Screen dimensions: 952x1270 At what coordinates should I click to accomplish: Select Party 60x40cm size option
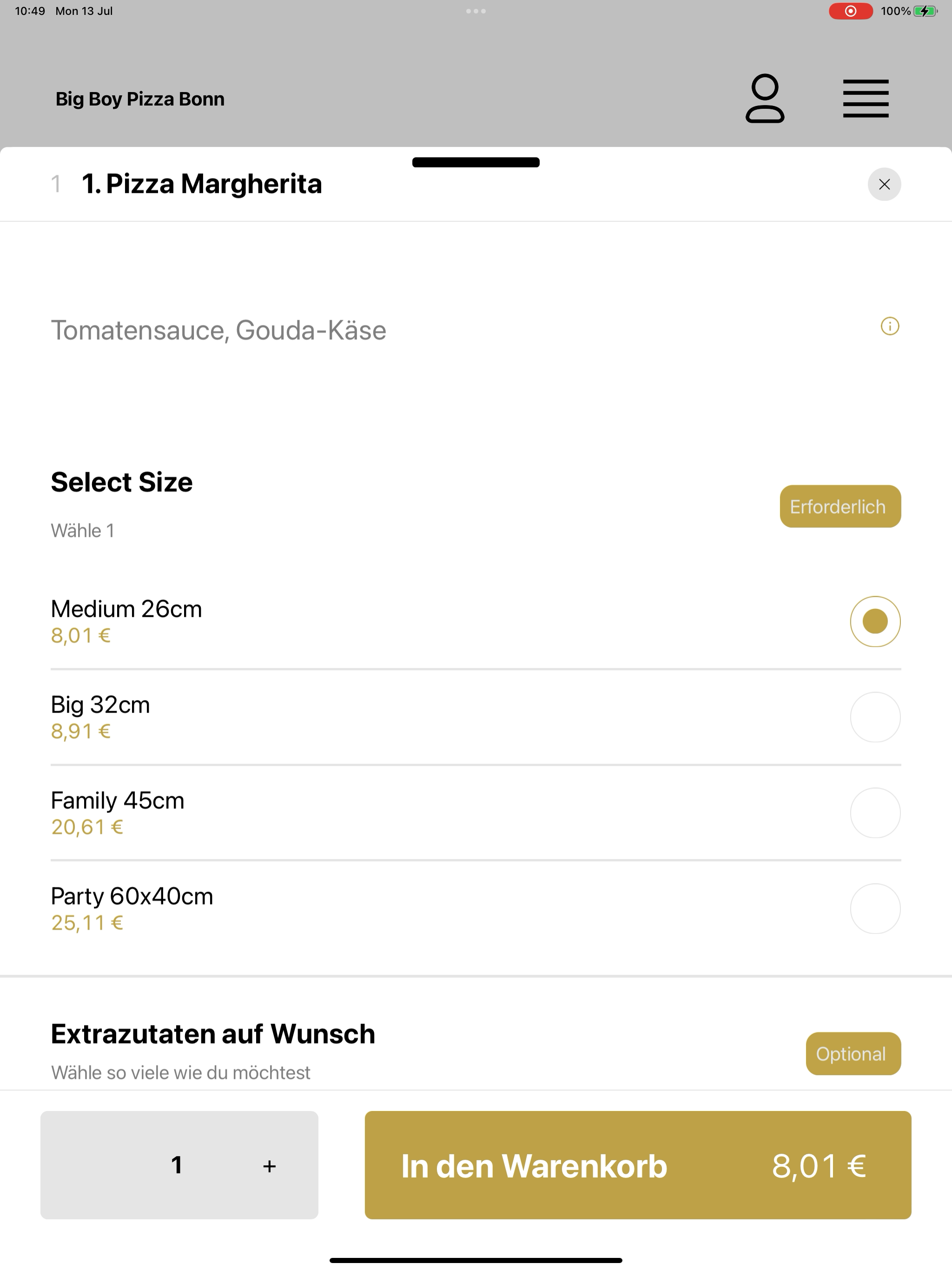(x=874, y=908)
